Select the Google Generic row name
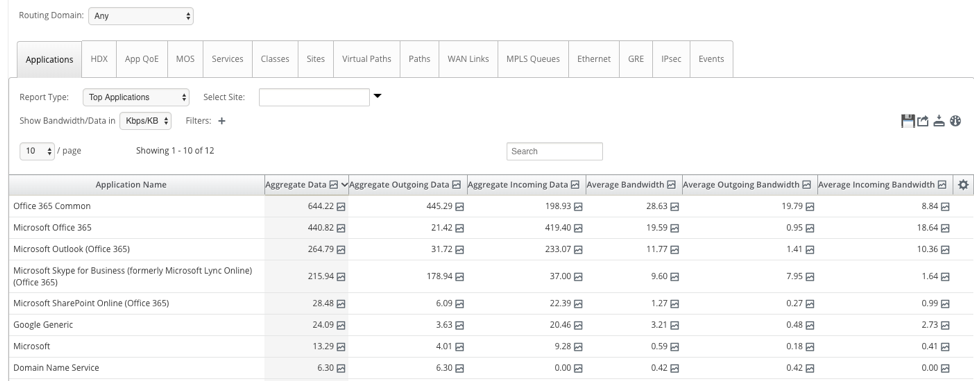The height and width of the screenshot is (381, 974). pyautogui.click(x=43, y=325)
